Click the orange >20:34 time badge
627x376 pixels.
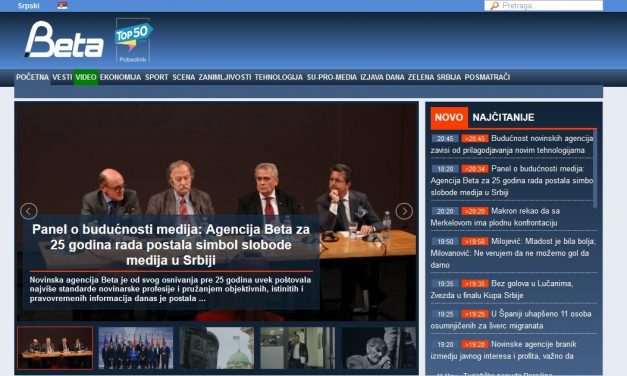pyautogui.click(x=475, y=169)
